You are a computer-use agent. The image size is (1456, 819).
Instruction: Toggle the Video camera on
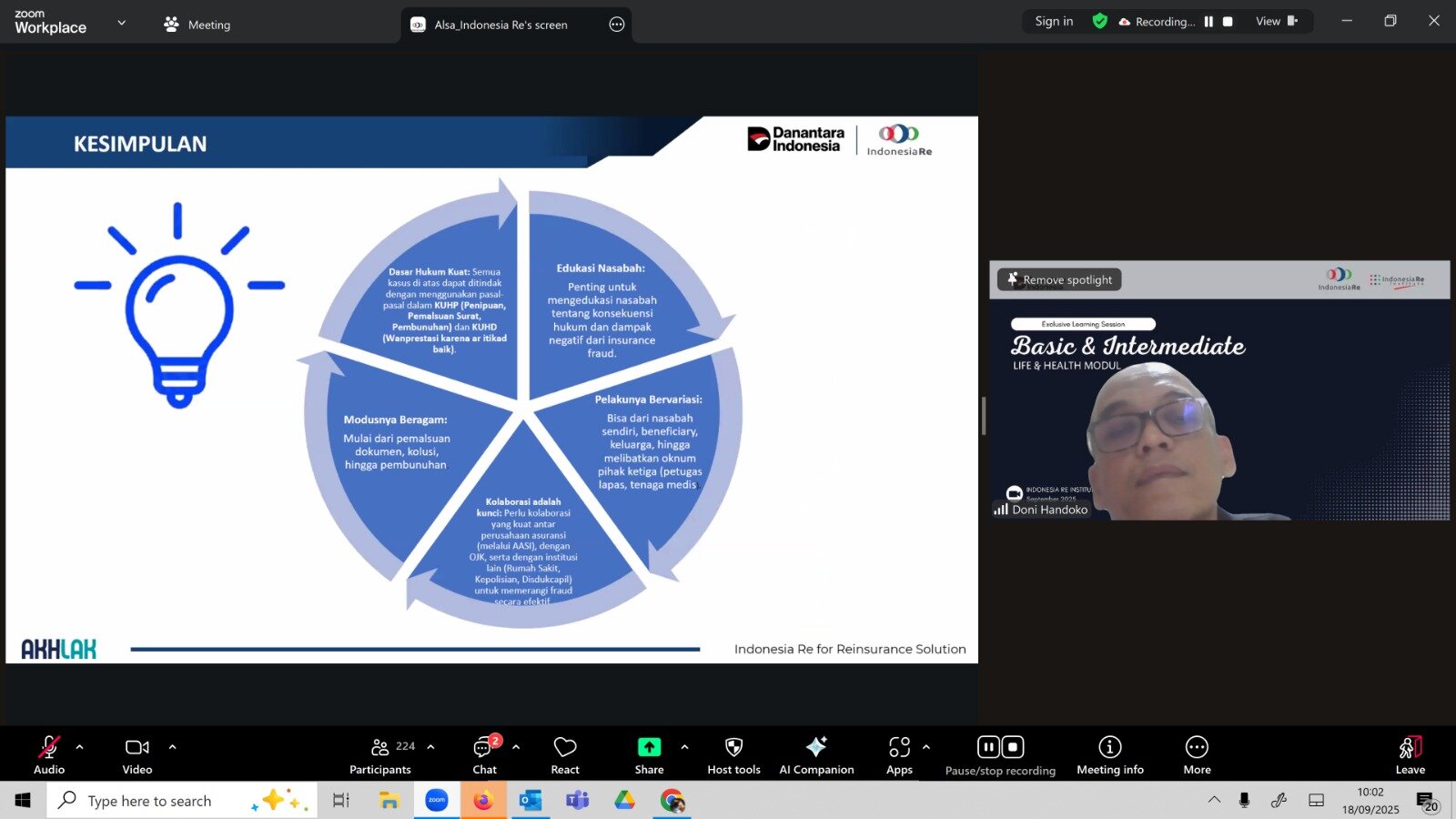[x=137, y=755]
